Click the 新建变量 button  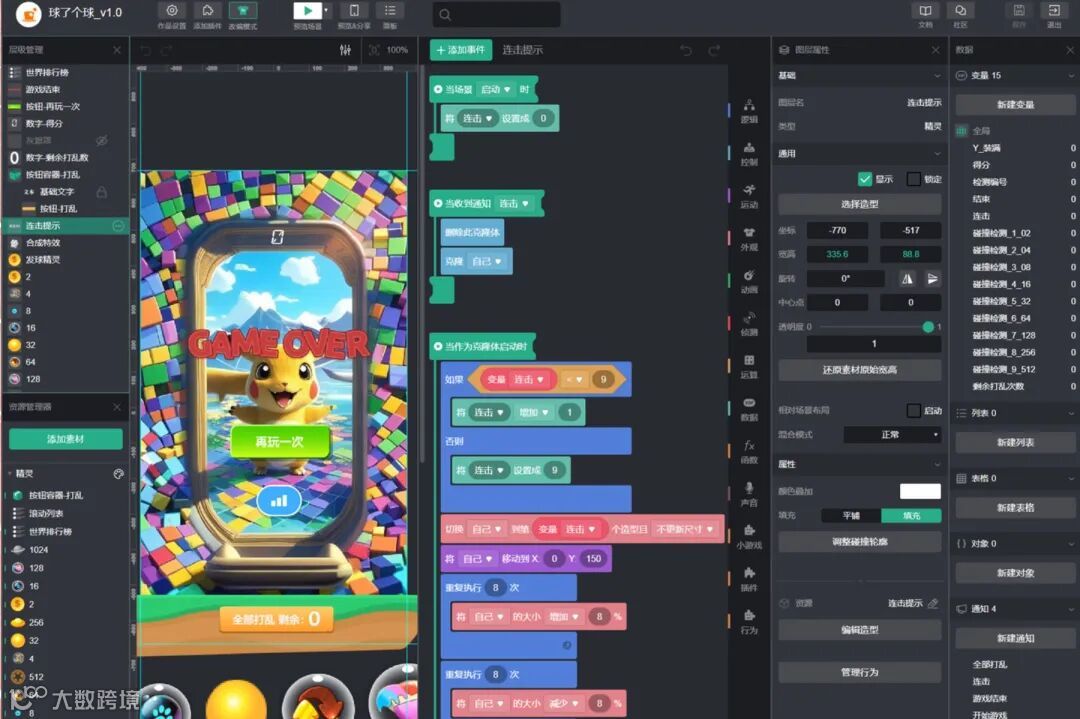coord(1016,105)
